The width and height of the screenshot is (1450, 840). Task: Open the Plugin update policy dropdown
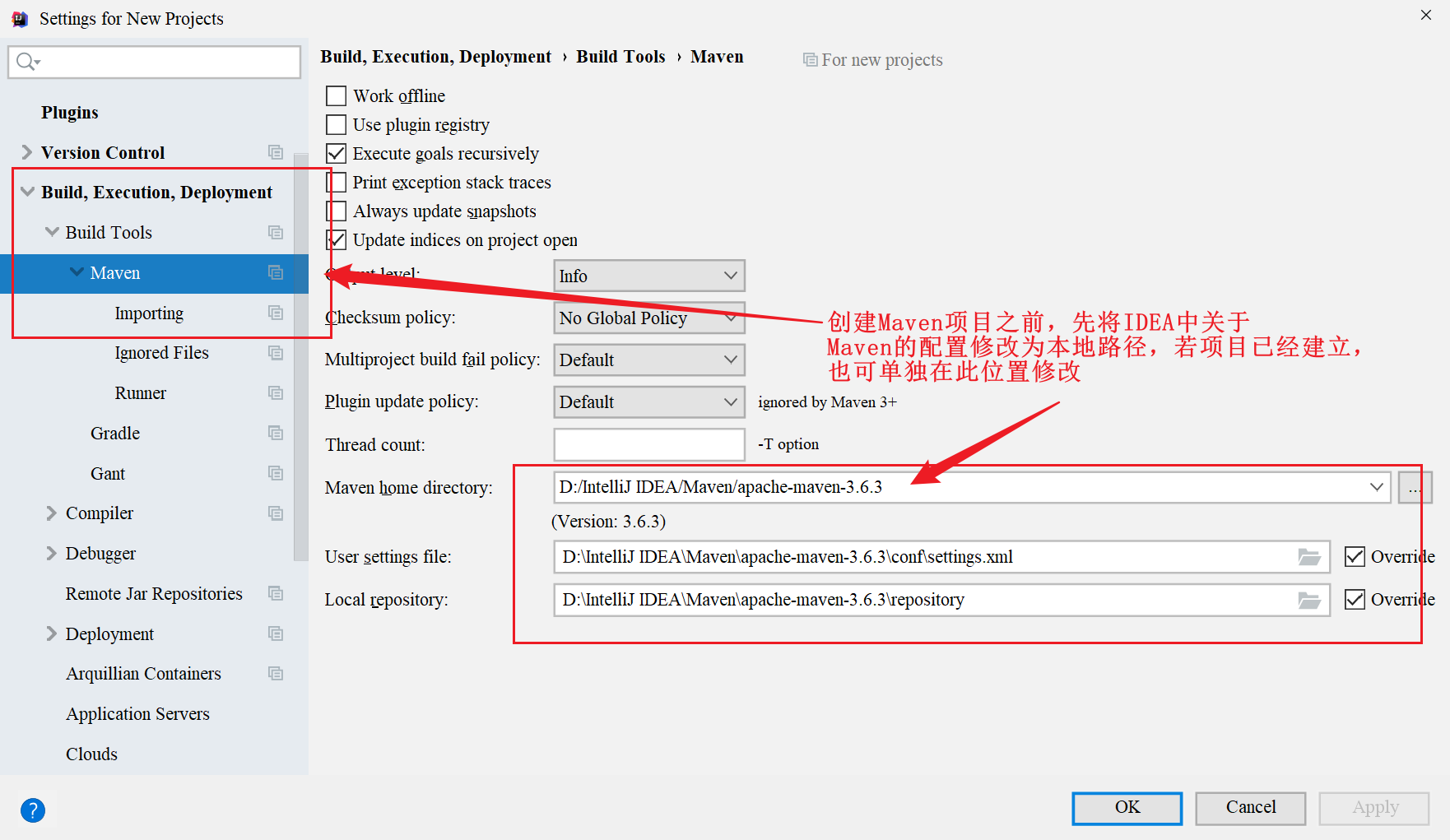point(649,401)
